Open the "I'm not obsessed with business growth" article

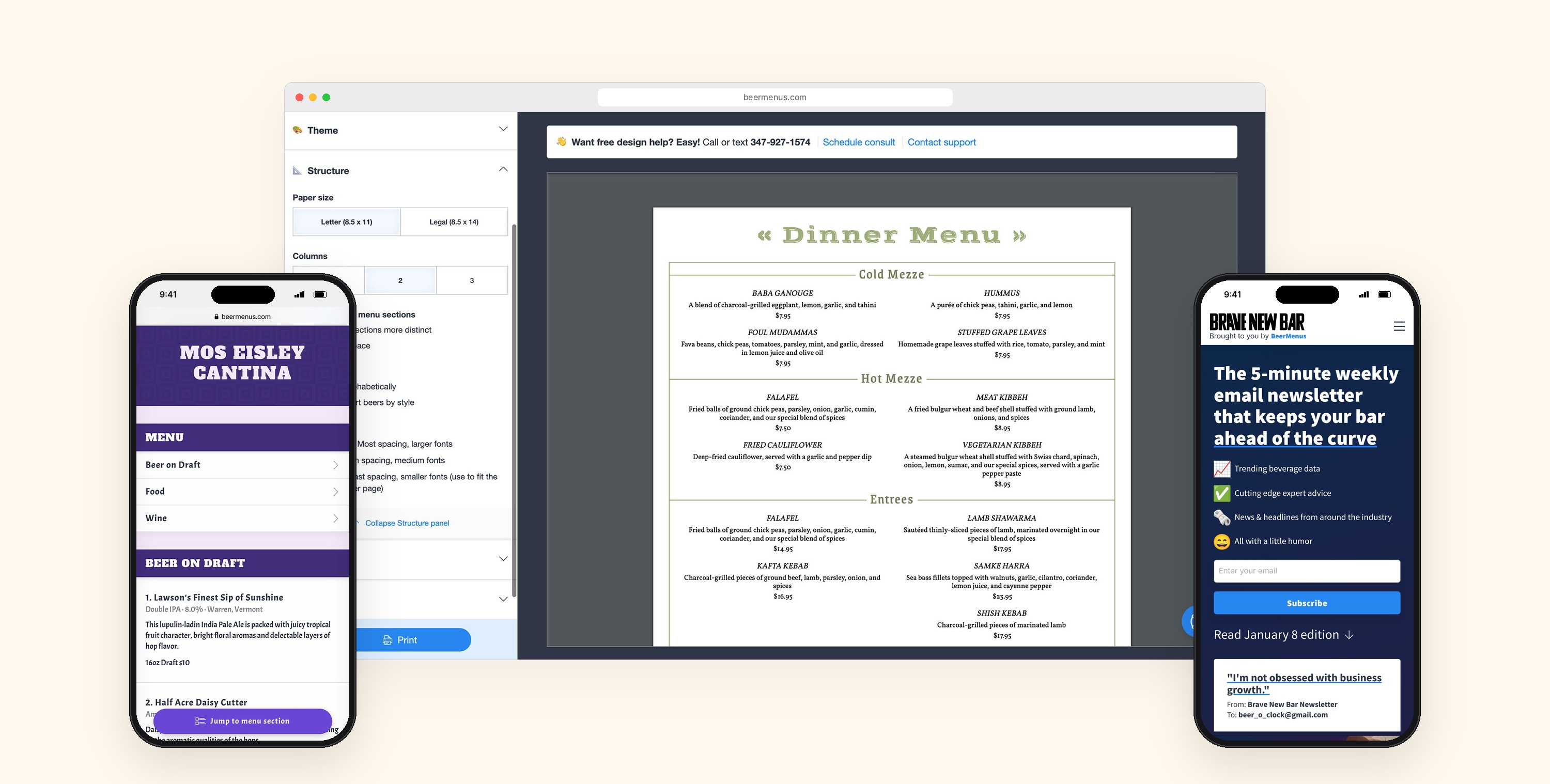pos(1304,683)
